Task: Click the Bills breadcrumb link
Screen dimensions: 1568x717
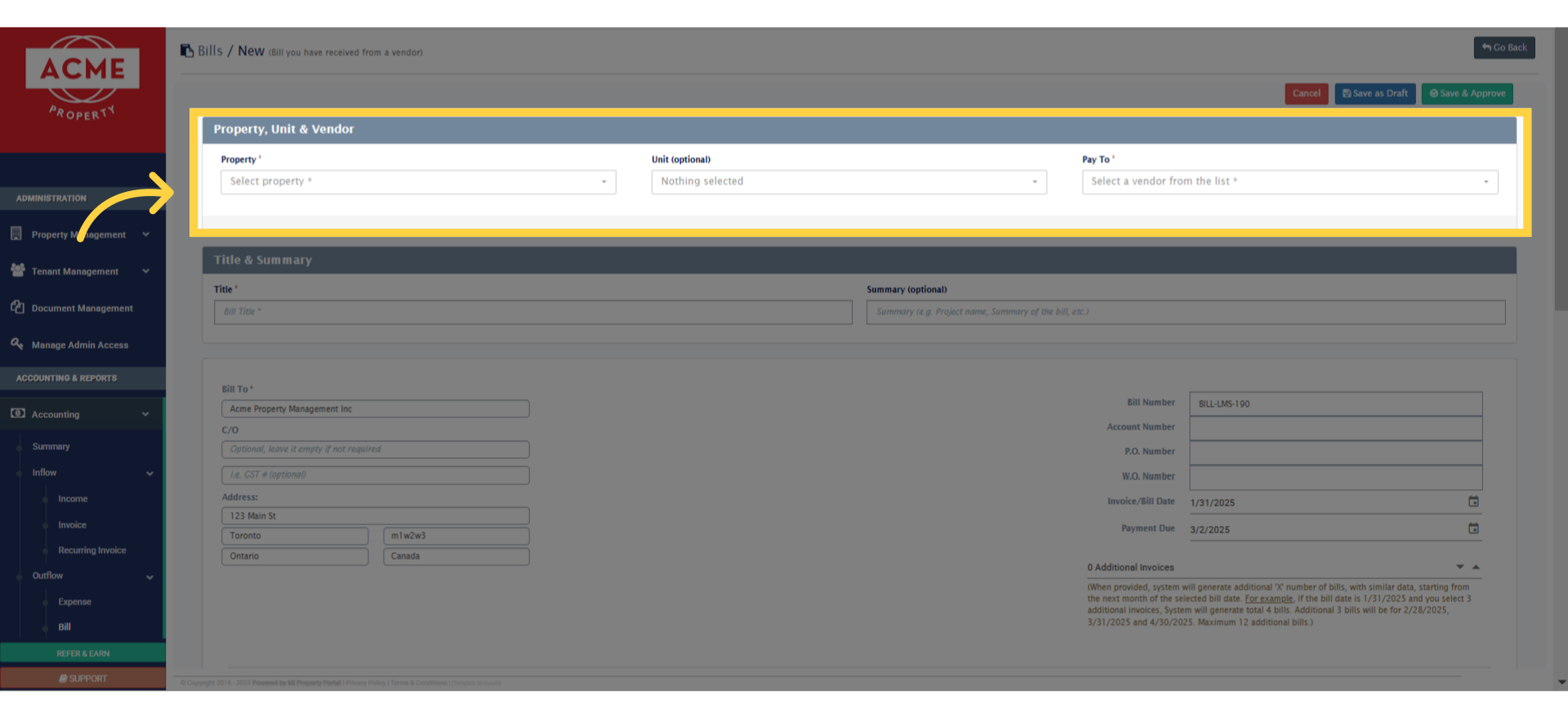Action: coord(210,51)
